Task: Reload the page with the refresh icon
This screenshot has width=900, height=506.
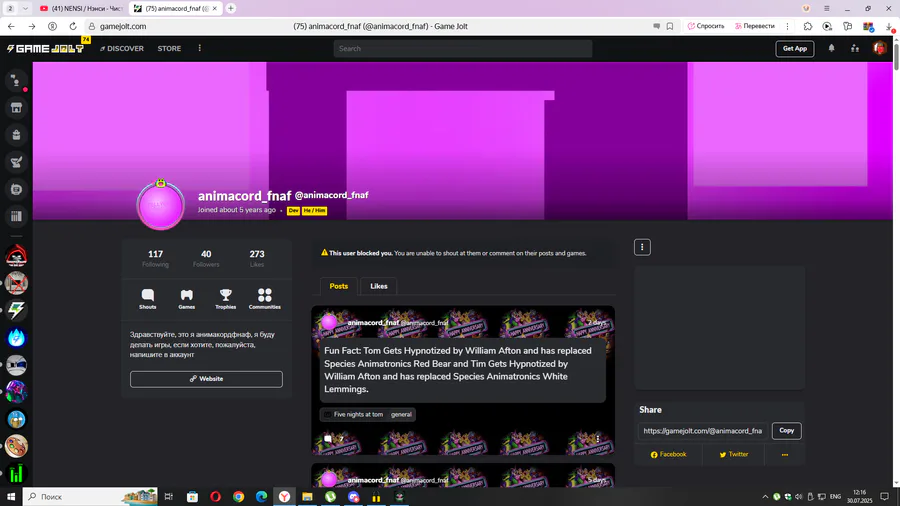Action: (73, 26)
